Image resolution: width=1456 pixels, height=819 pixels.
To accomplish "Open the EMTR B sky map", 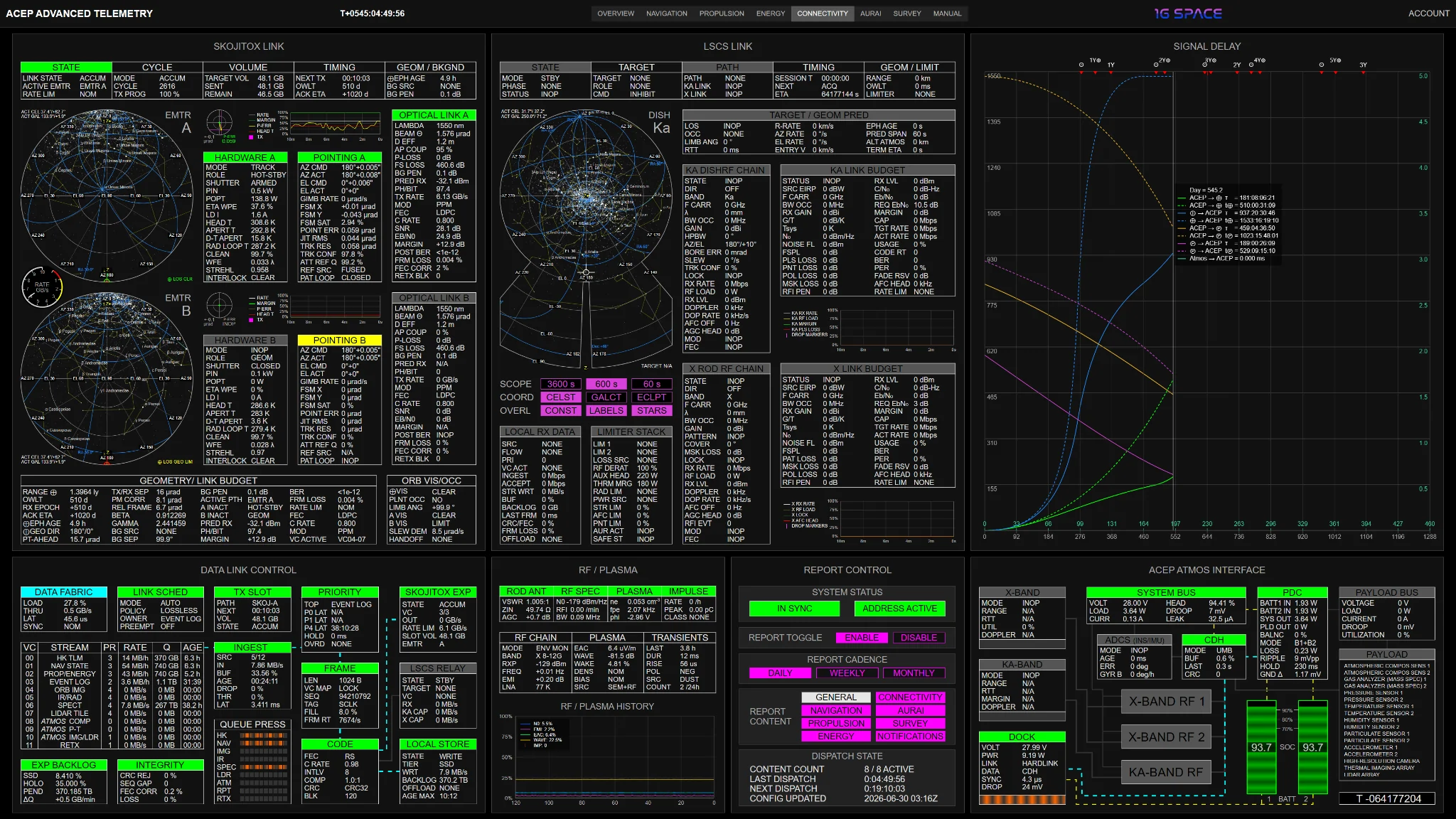I will click(107, 379).
